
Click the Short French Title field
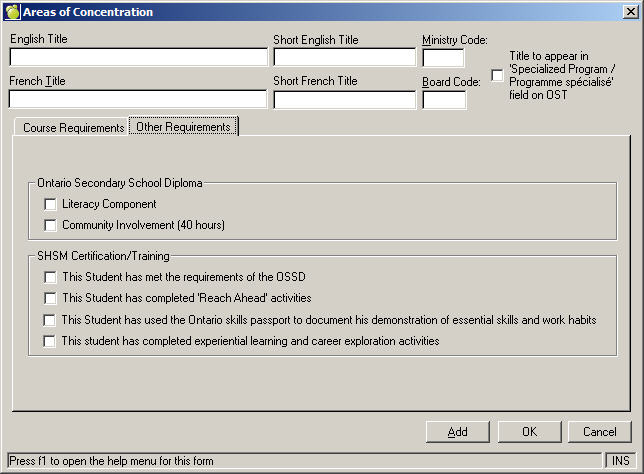coord(344,99)
